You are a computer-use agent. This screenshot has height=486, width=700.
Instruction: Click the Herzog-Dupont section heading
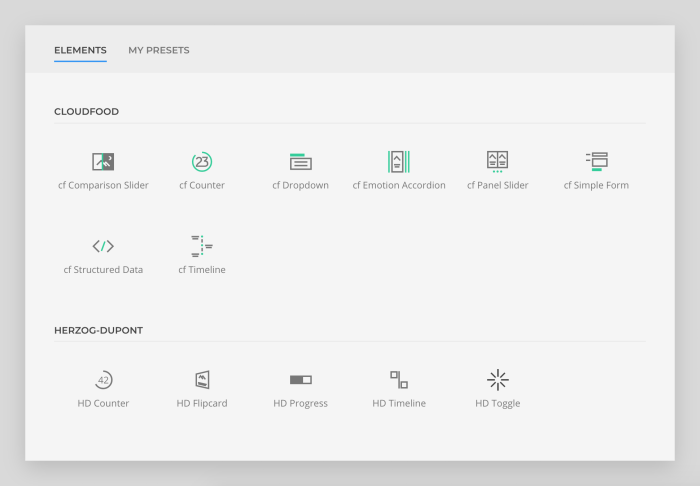pos(99,331)
